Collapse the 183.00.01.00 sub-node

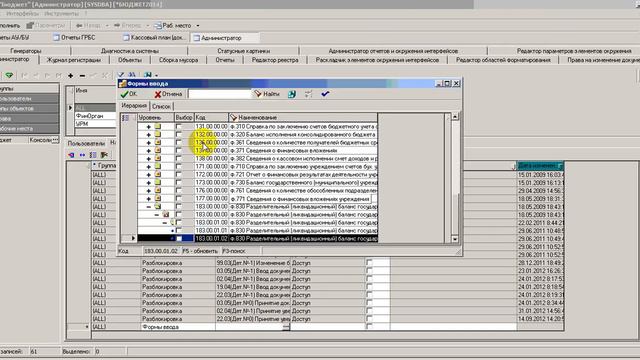pos(164,223)
